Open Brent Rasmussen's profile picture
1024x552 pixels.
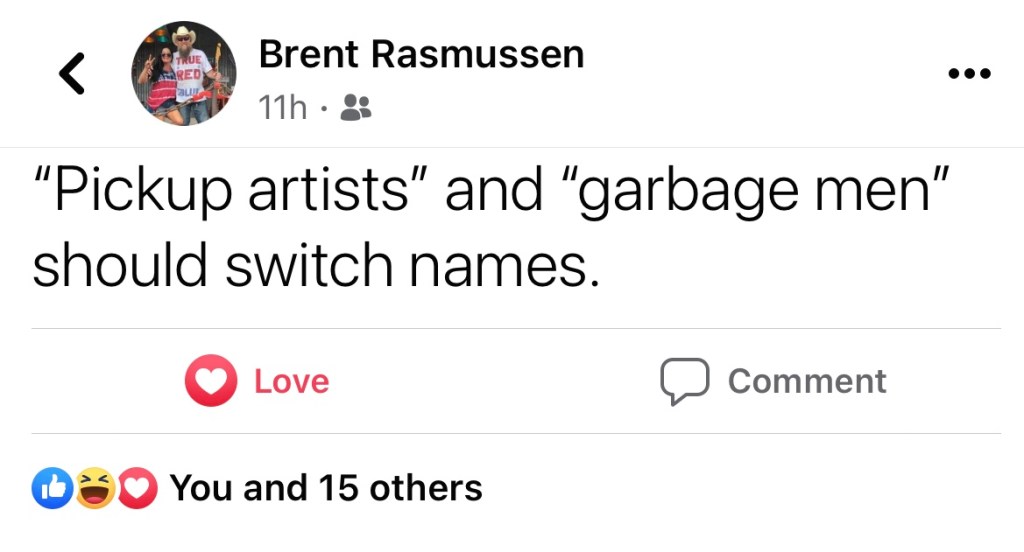(x=184, y=73)
